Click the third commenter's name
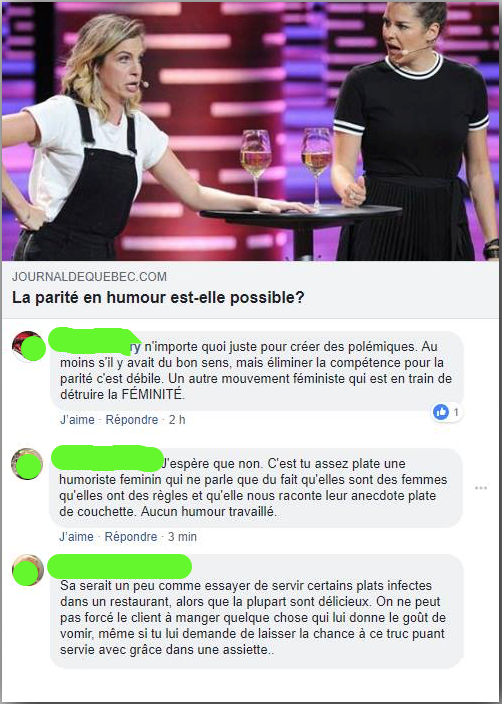Viewport: 502px width, 704px height. point(119,567)
